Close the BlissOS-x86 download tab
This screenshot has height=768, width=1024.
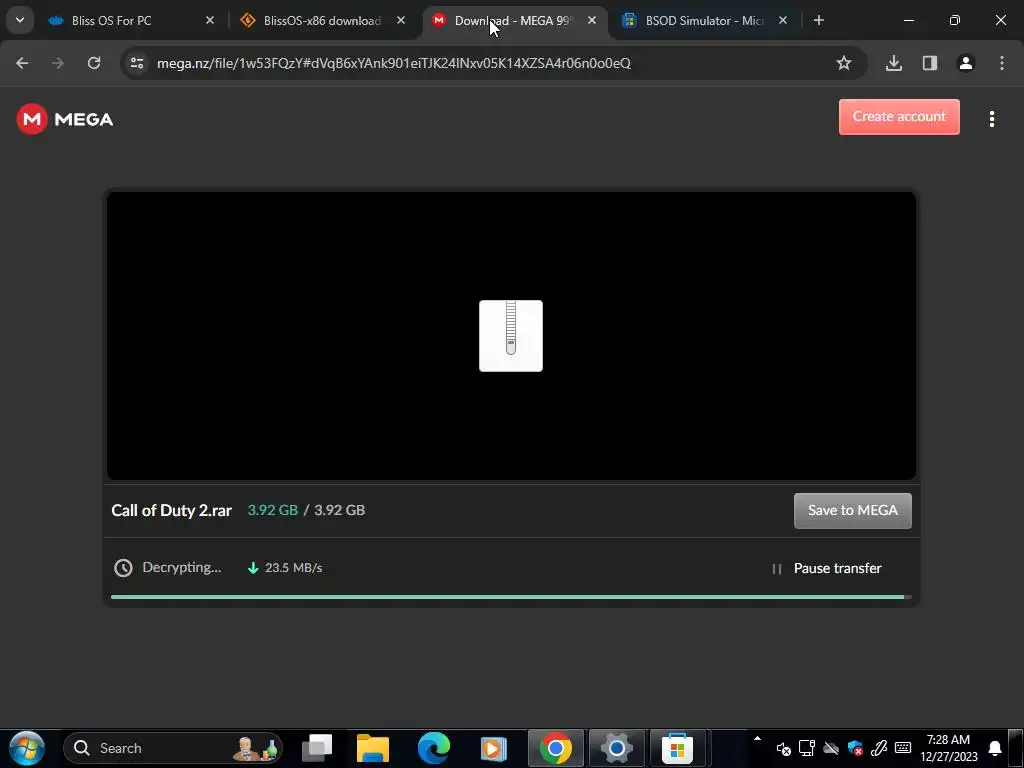click(401, 21)
